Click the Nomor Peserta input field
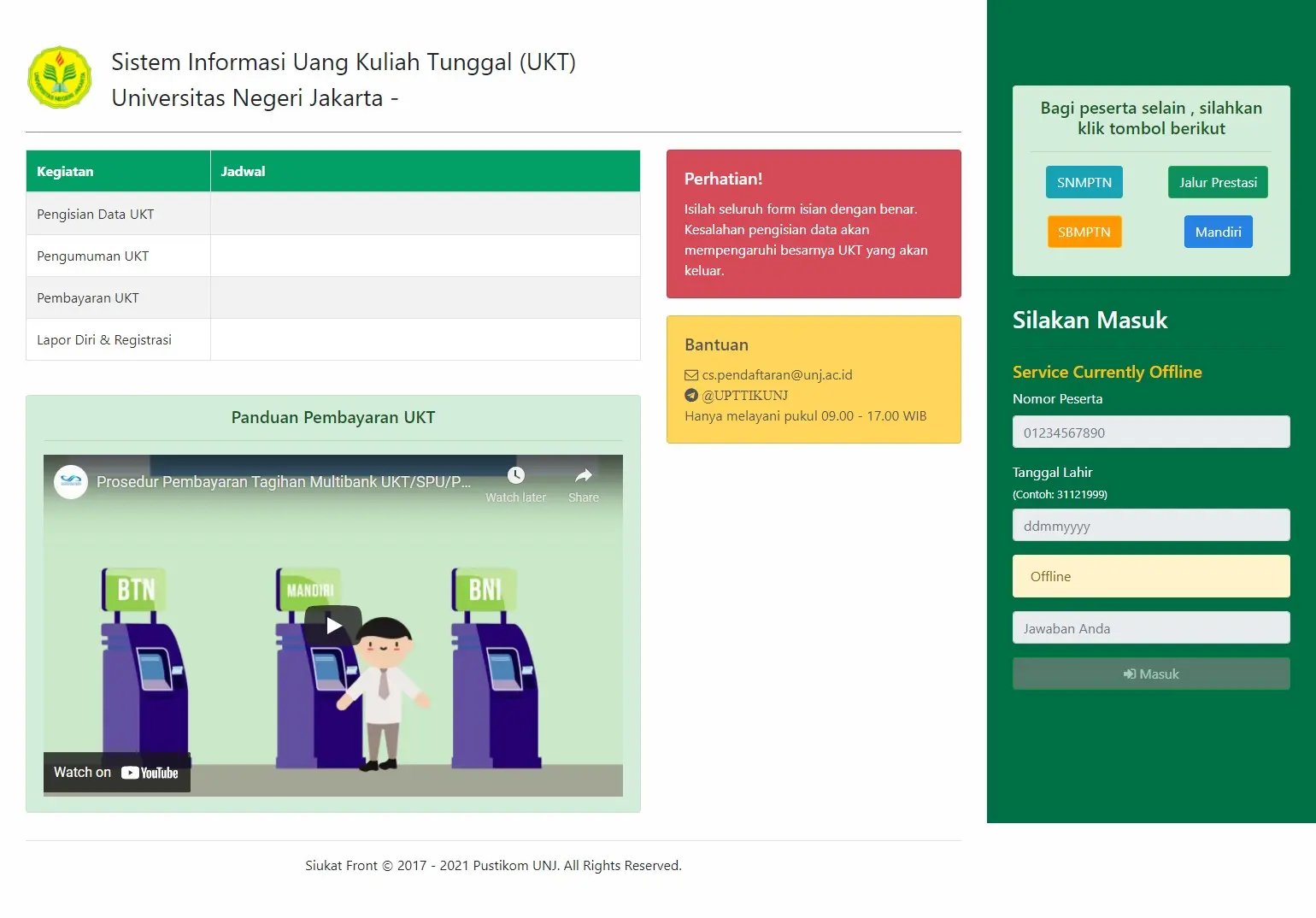This screenshot has width=1316, height=918. [x=1151, y=433]
